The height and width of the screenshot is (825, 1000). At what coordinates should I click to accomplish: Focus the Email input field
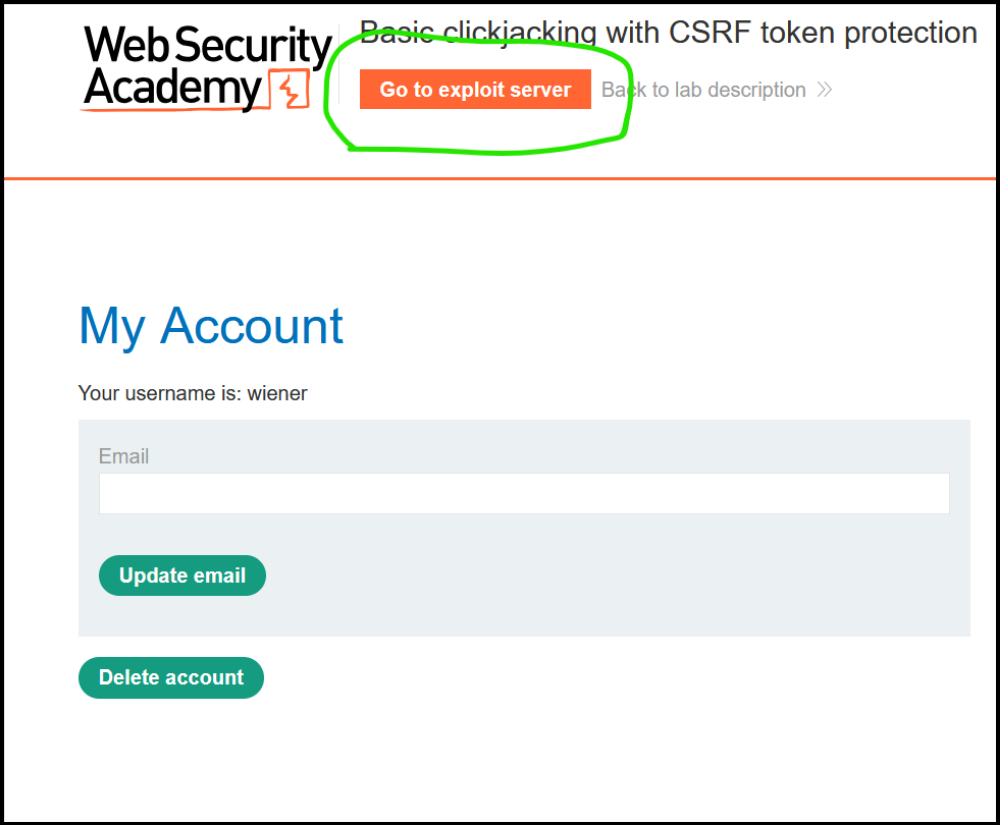(524, 493)
